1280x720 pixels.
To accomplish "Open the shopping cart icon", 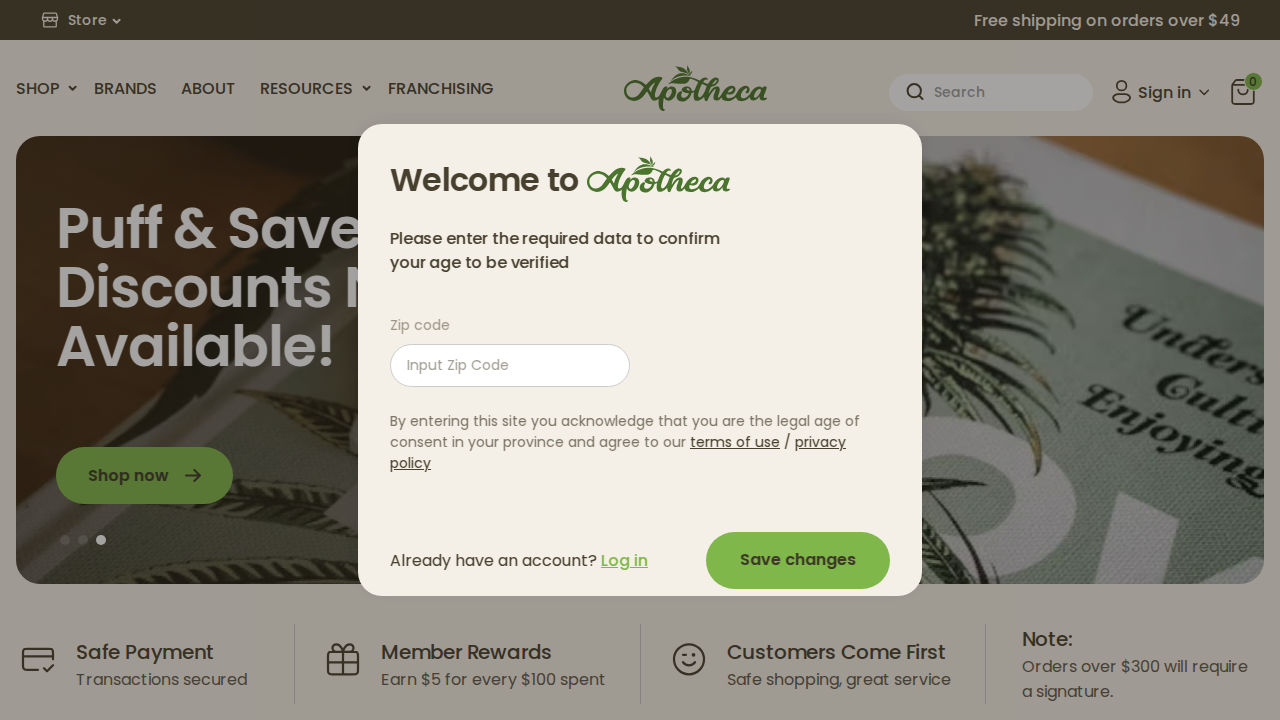I will coord(1243,92).
